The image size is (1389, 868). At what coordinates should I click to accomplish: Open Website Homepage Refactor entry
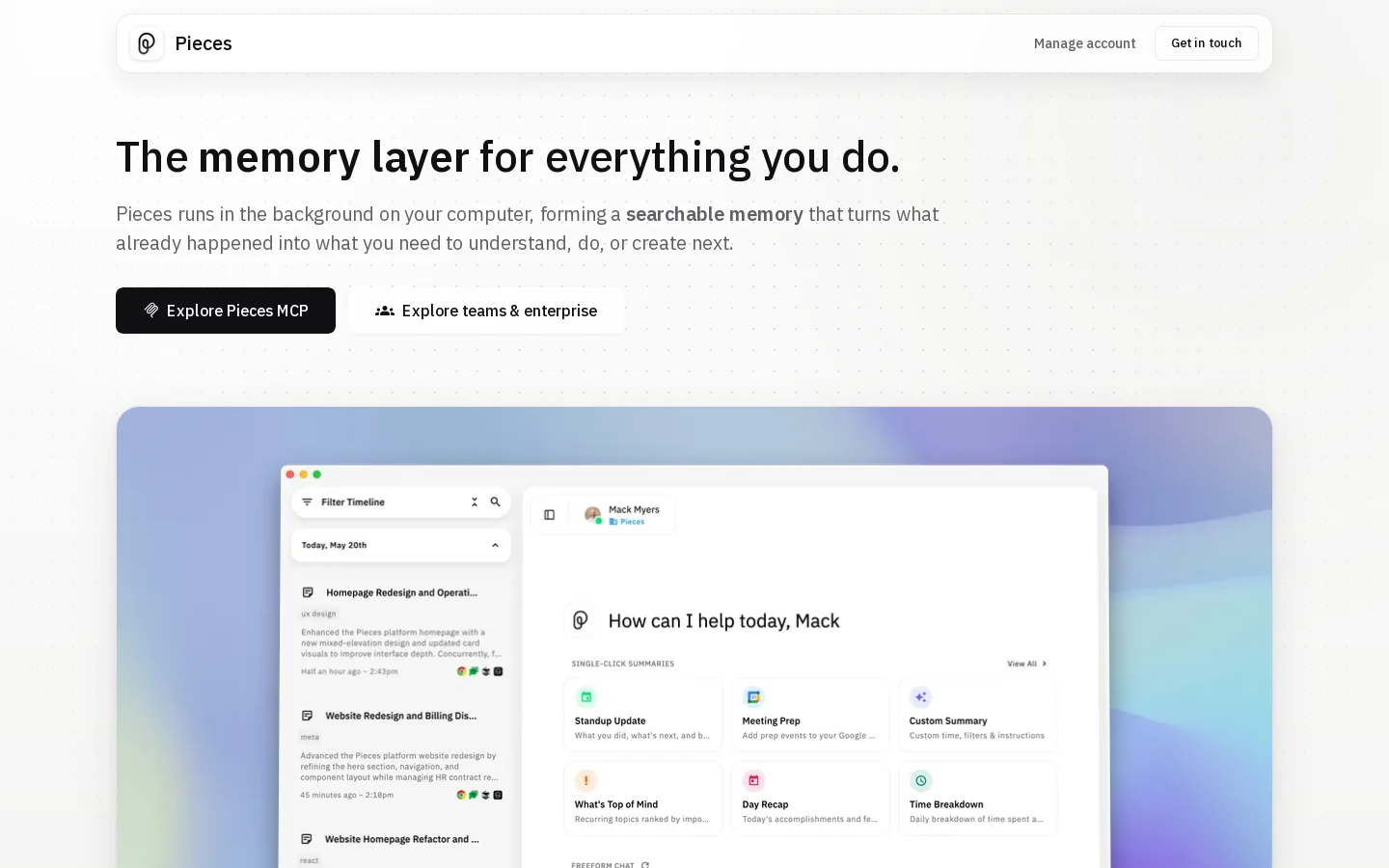pyautogui.click(x=401, y=839)
